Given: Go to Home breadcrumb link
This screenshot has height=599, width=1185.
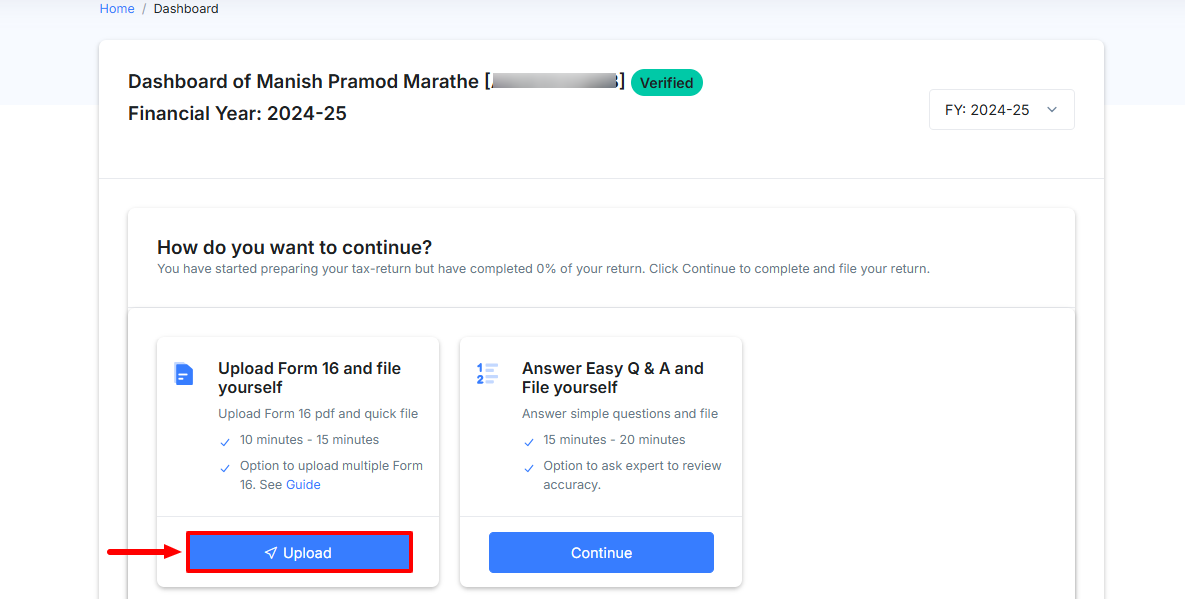Looking at the screenshot, I should (x=117, y=9).
